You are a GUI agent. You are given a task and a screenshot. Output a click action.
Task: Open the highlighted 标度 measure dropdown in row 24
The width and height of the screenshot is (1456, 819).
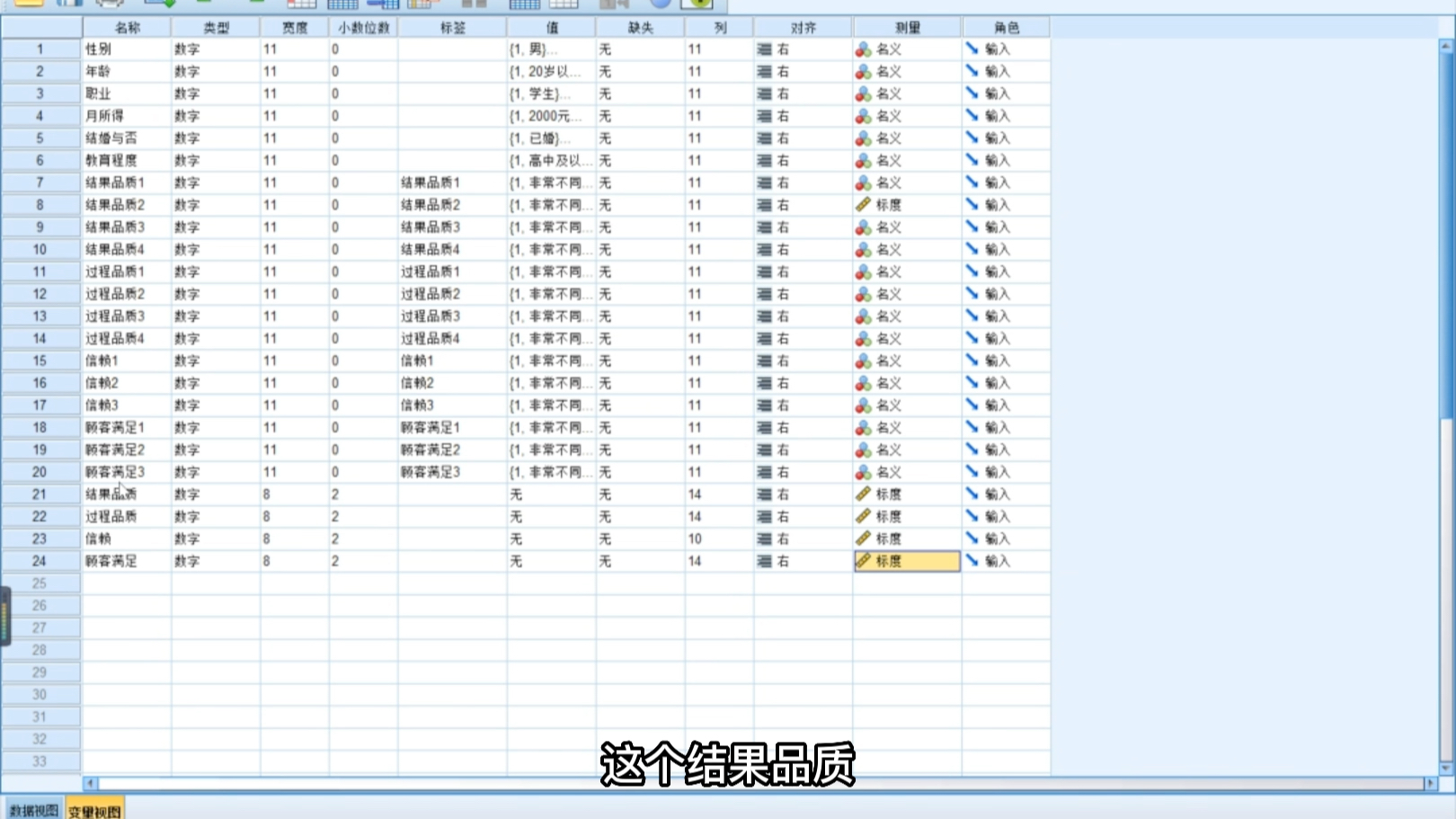pos(907,561)
